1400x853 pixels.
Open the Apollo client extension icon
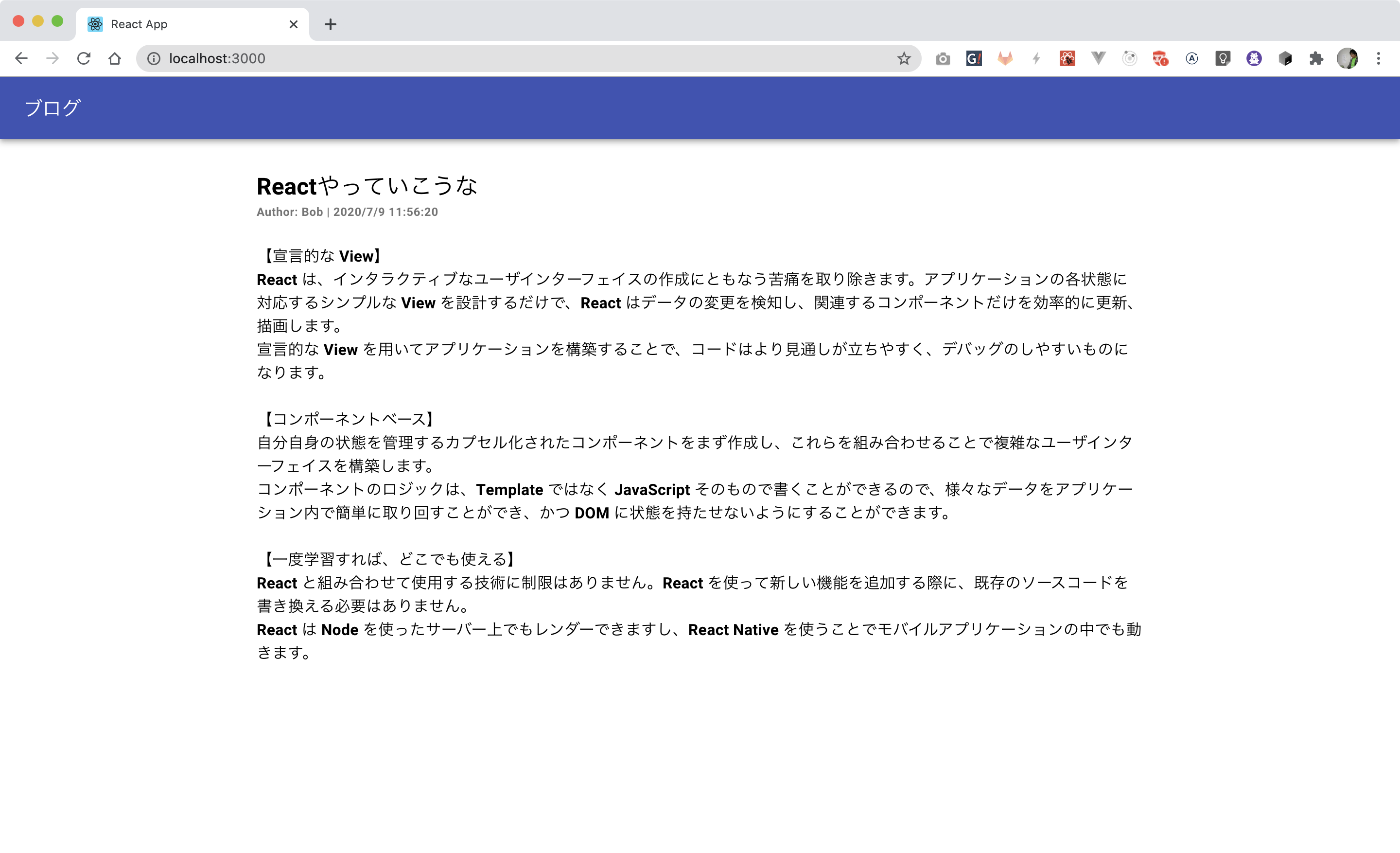[1191, 58]
